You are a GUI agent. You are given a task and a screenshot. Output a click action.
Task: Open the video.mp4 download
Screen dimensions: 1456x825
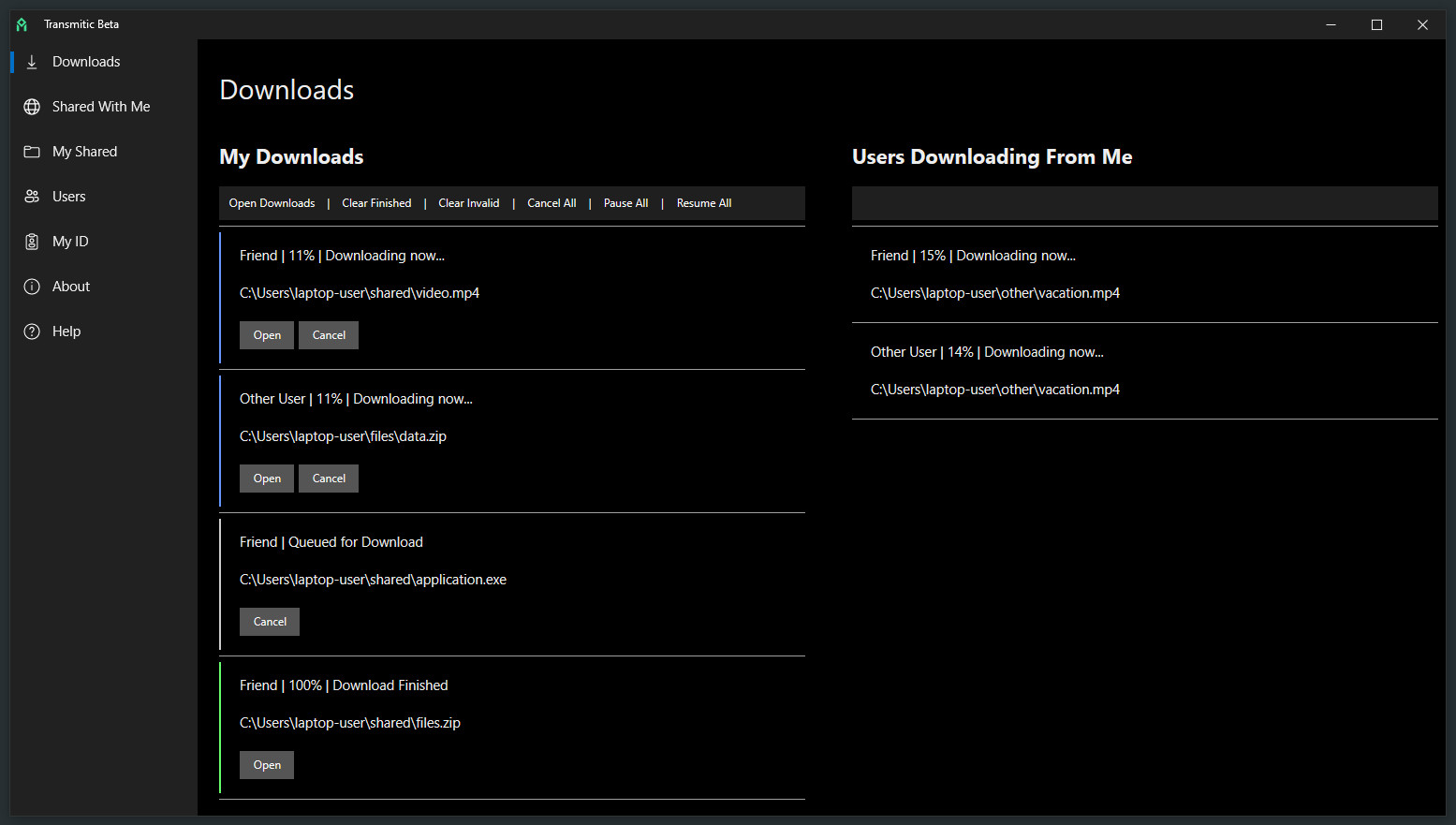(267, 335)
